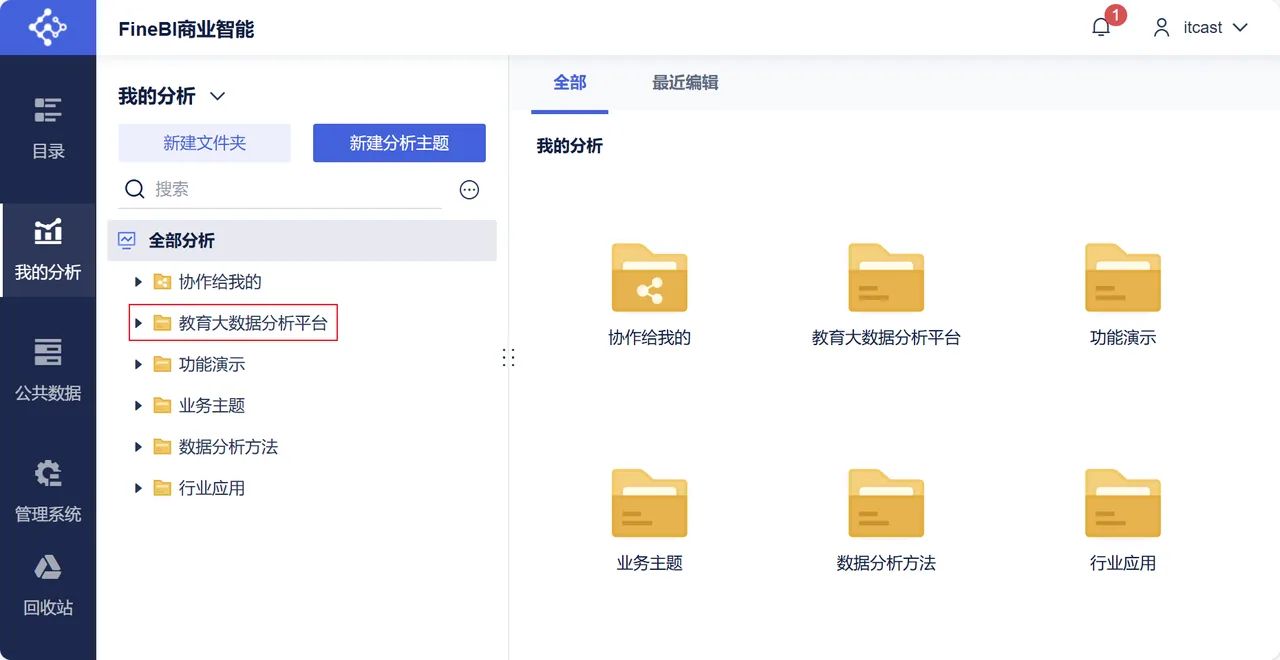Open the large 业务主题 folder
This screenshot has height=660, width=1280.
point(650,503)
